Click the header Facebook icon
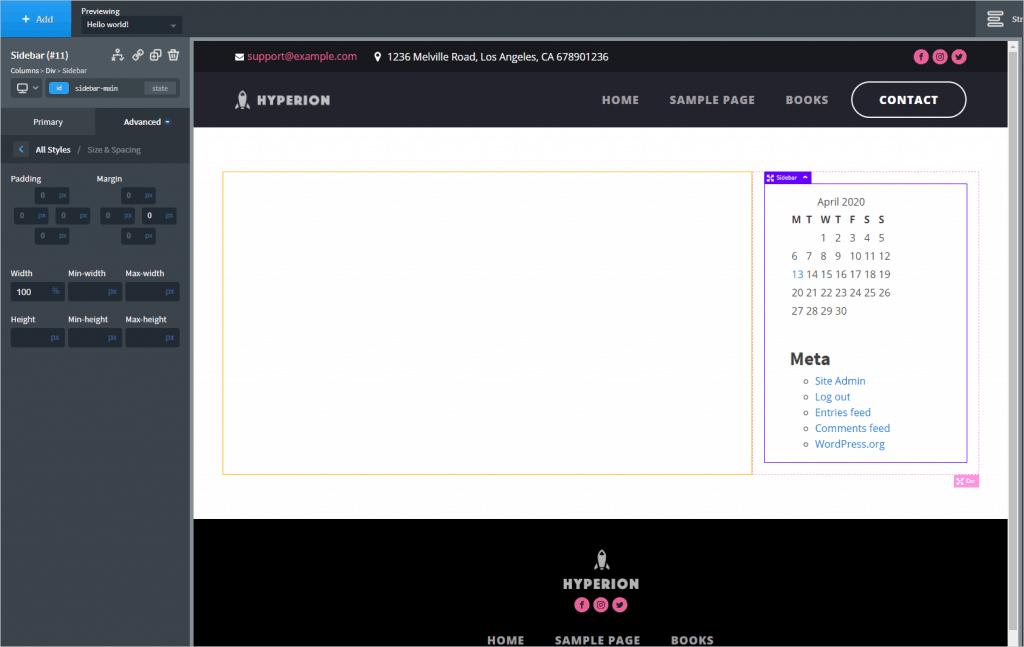1024x647 pixels. pyautogui.click(x=921, y=57)
